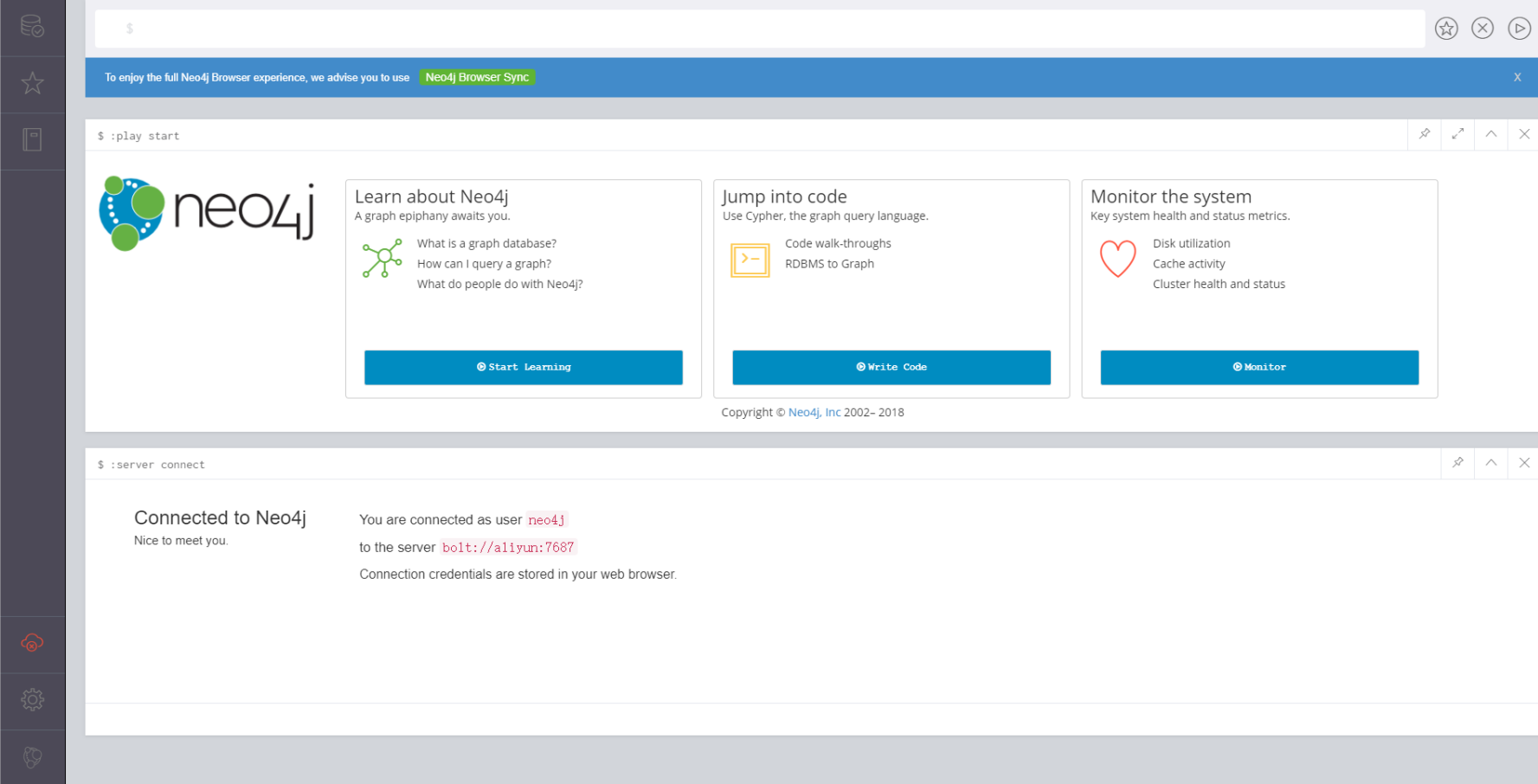Open the Database Information sidebar icon

coord(32,27)
